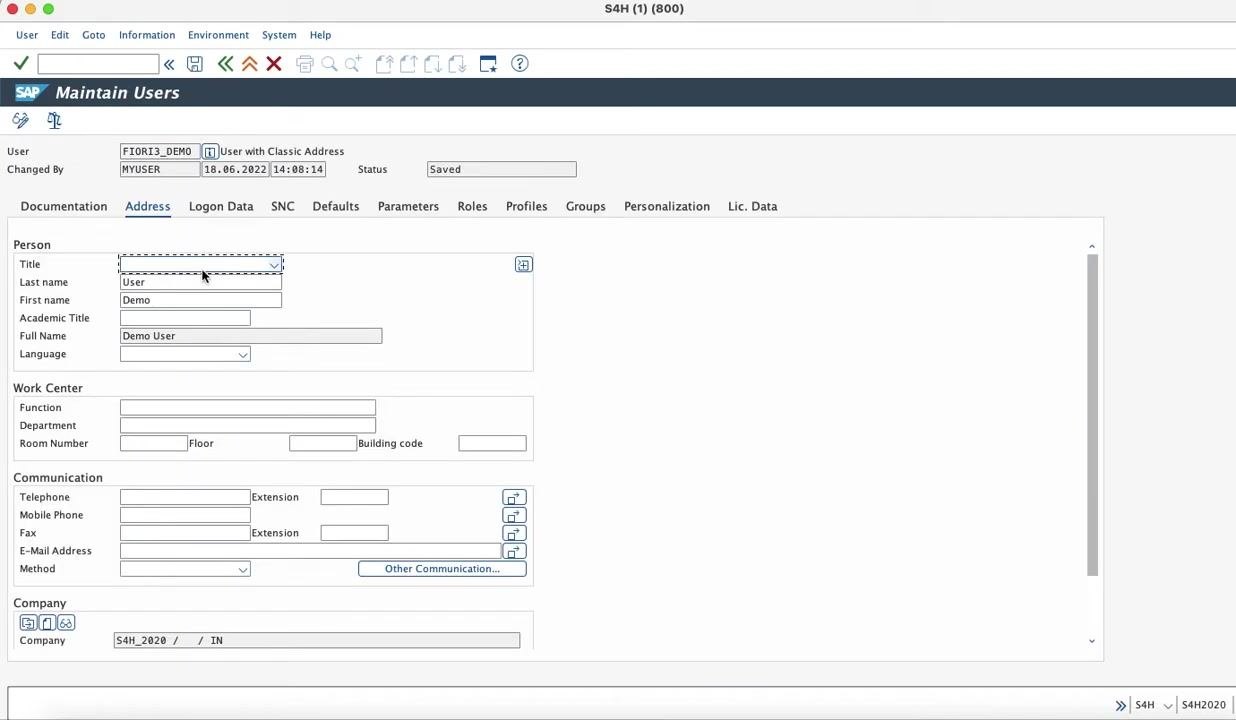This screenshot has height=720, width=1236.
Task: Click the Last Page icon
Action: click(457, 64)
